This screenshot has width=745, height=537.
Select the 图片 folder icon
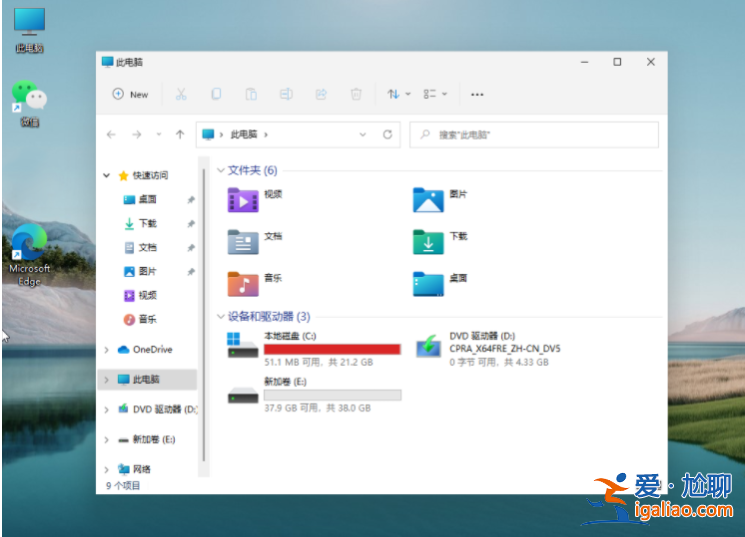pyautogui.click(x=428, y=200)
